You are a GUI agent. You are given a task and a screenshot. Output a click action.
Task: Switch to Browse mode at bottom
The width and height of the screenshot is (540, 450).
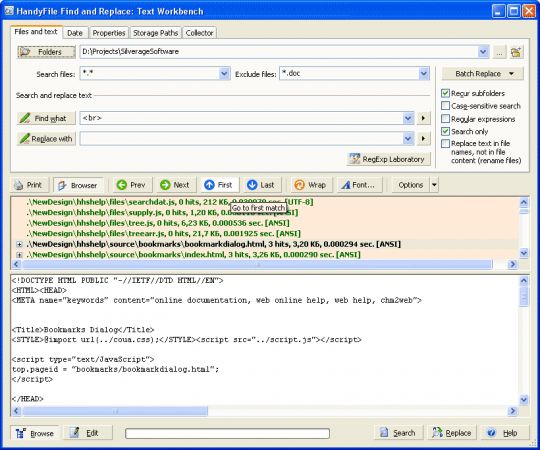pos(34,433)
